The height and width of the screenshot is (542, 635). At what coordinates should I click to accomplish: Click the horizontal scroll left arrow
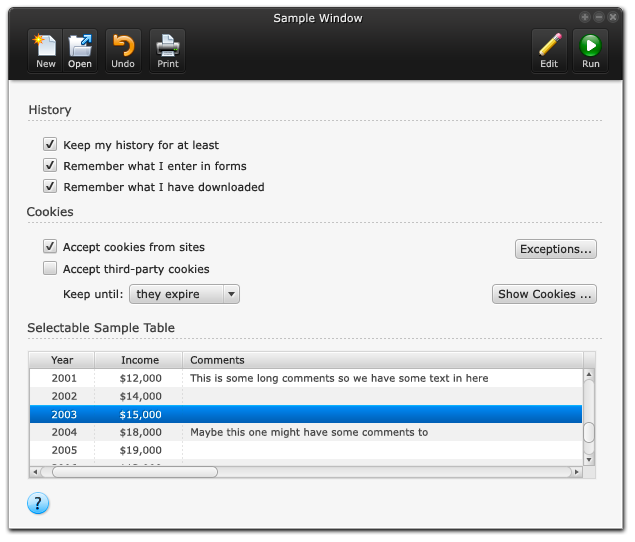click(x=35, y=472)
